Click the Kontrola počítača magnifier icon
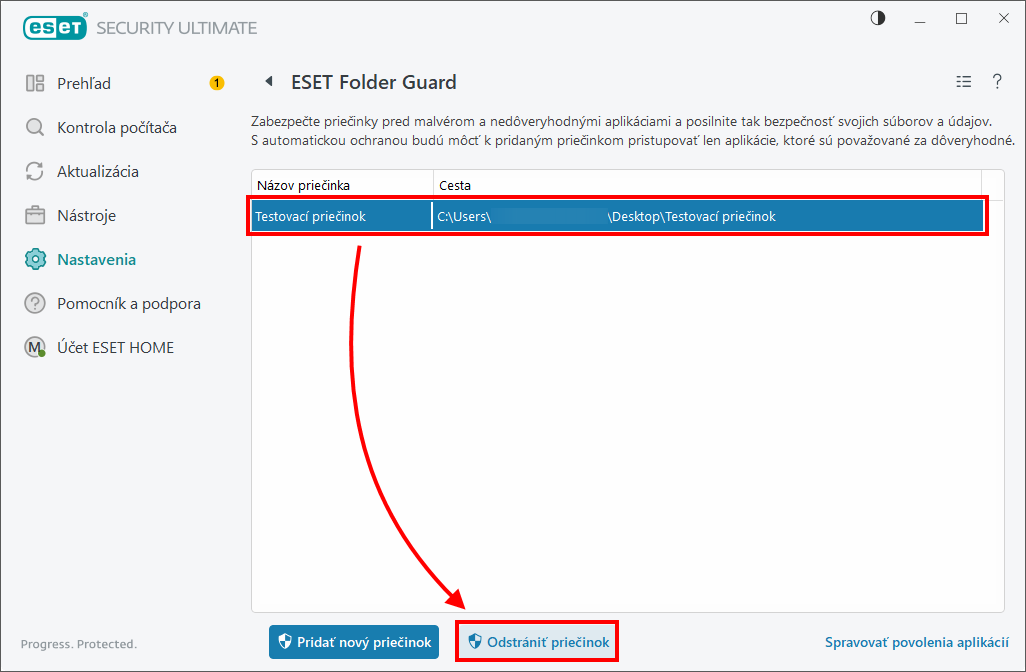The image size is (1026, 672). [35, 127]
